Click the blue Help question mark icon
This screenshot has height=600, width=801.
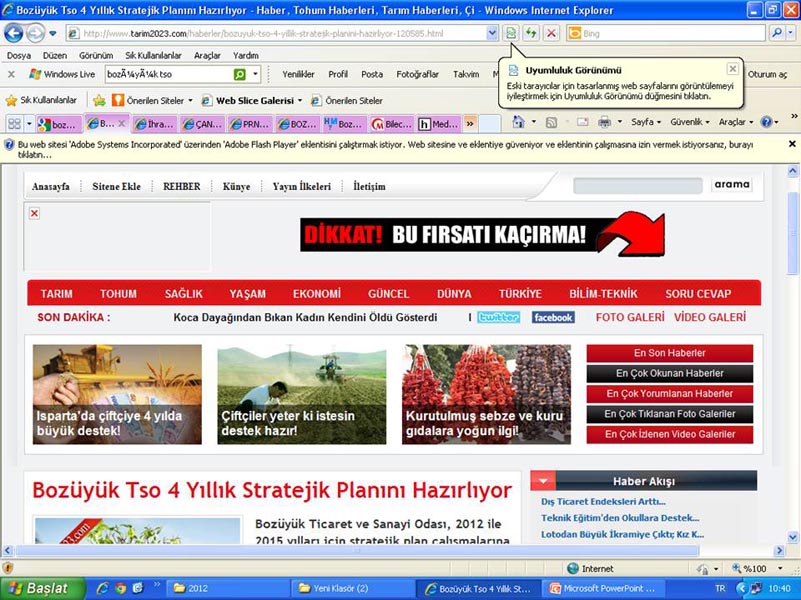tap(766, 122)
